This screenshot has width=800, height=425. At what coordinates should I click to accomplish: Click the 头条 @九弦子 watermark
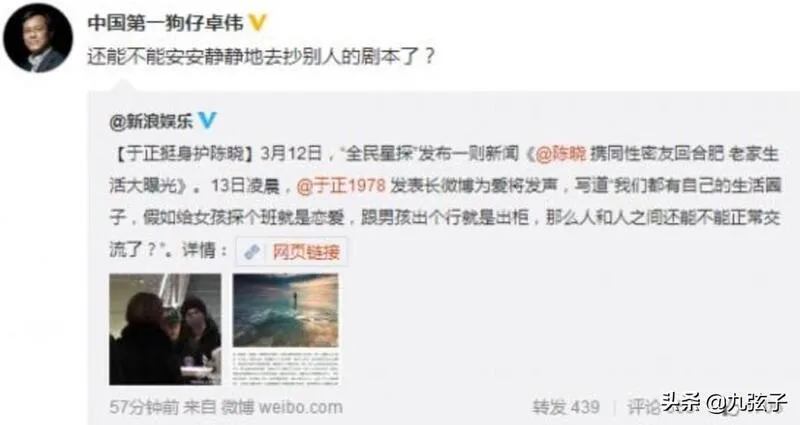click(724, 403)
